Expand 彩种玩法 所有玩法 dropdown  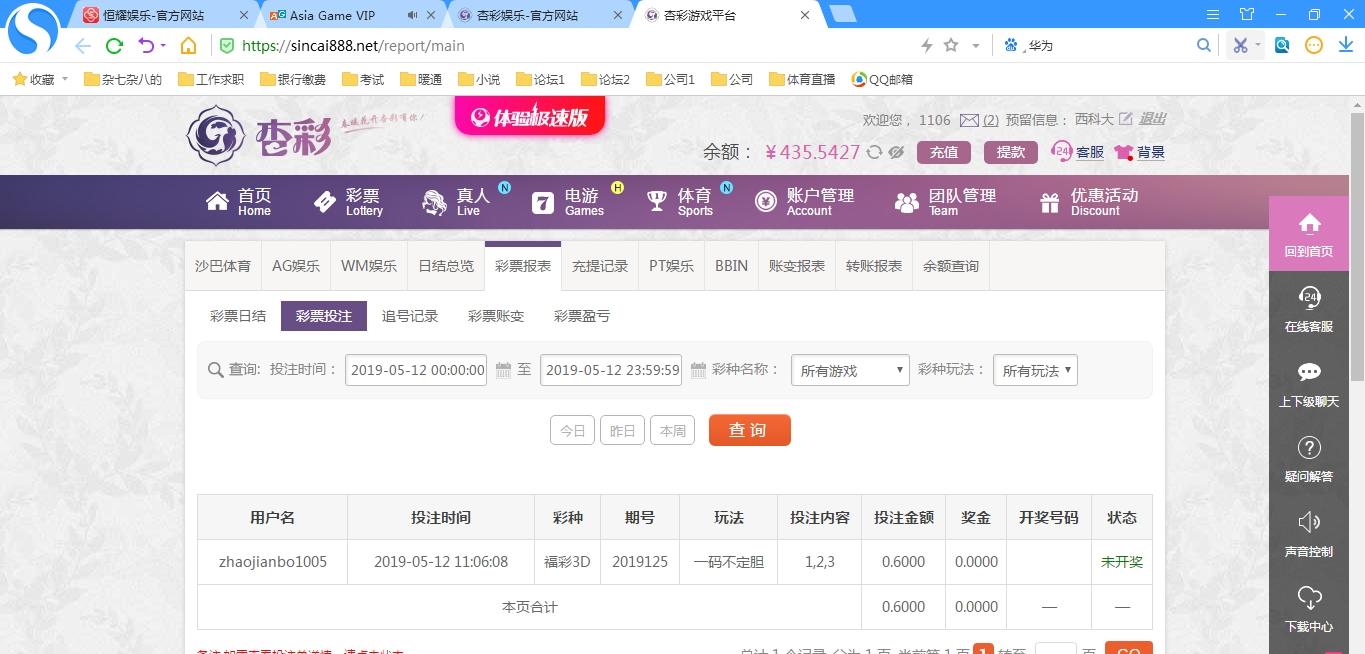[1034, 370]
